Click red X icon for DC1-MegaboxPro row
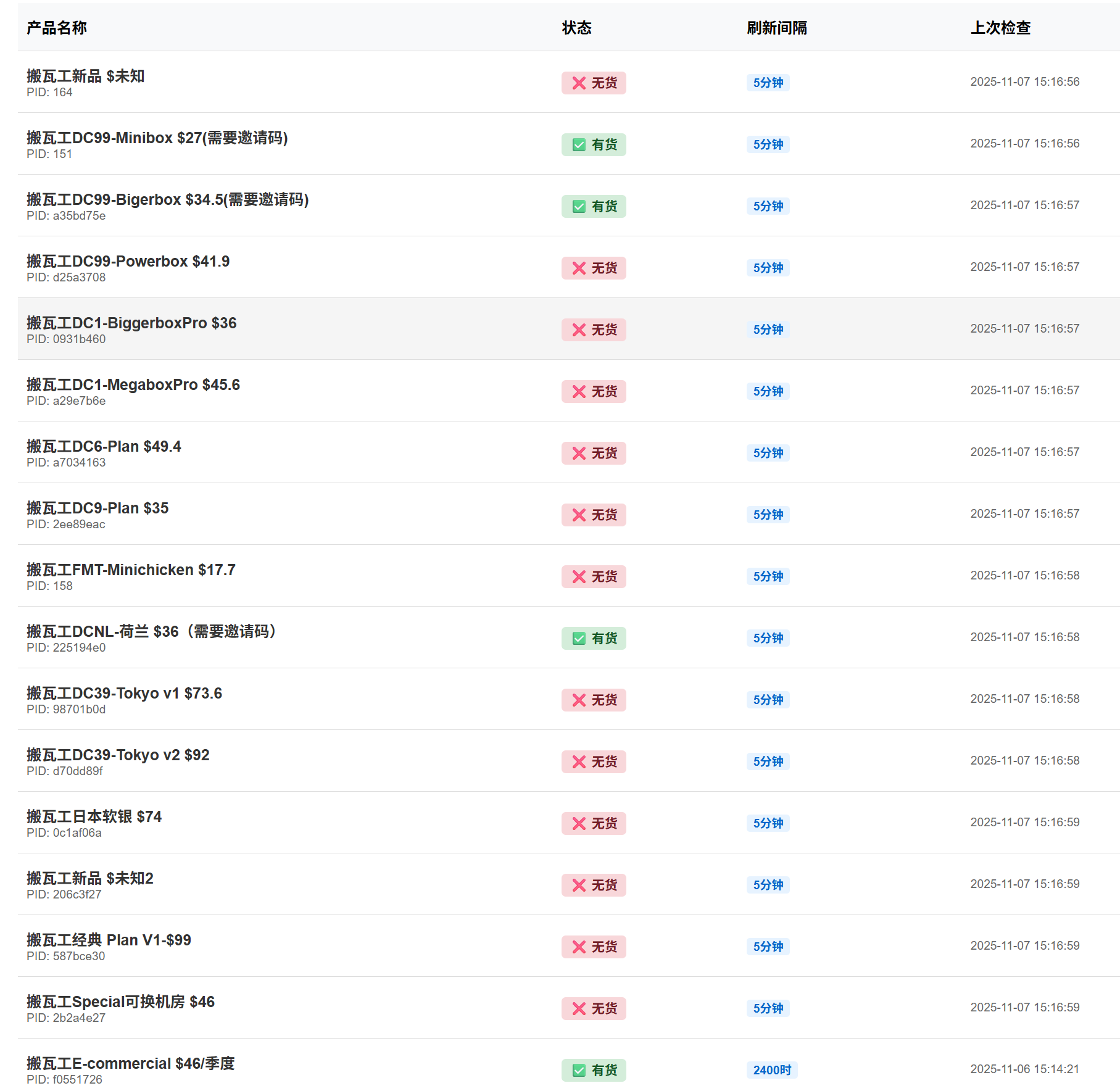Image resolution: width=1120 pixels, height=1091 pixels. click(x=578, y=392)
